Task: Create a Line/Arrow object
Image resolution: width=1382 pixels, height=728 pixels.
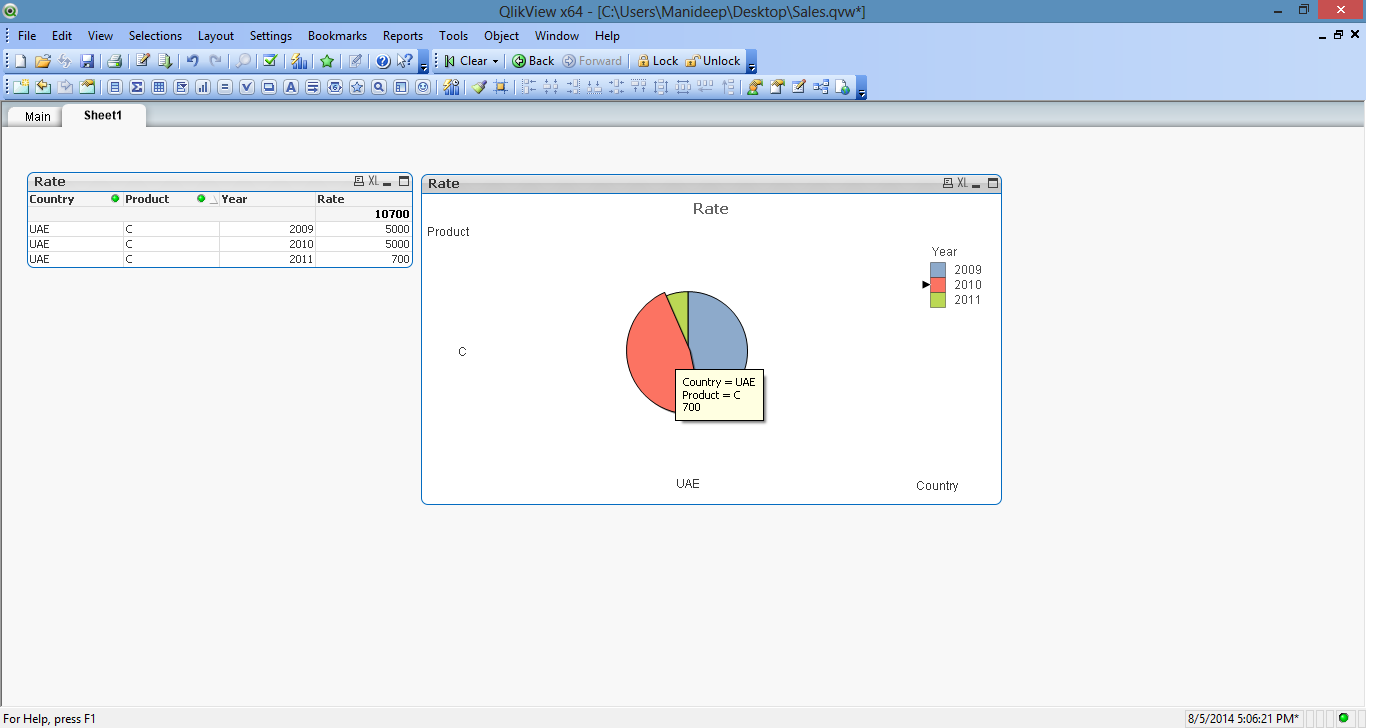Action: point(313,87)
